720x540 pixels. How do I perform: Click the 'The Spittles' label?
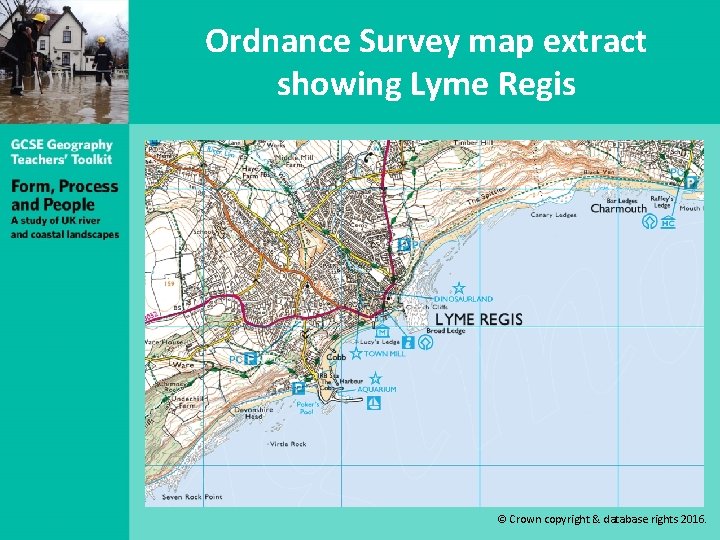click(486, 197)
